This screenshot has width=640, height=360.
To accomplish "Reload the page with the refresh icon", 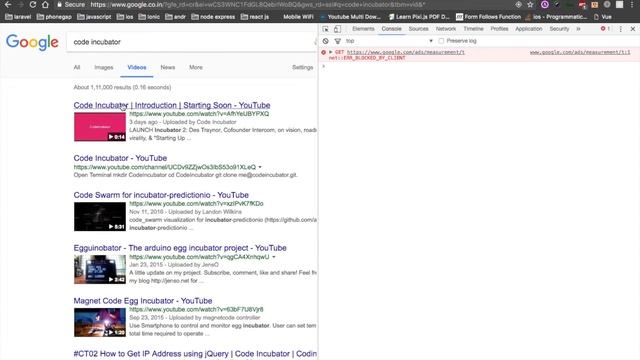I will click(33, 4).
